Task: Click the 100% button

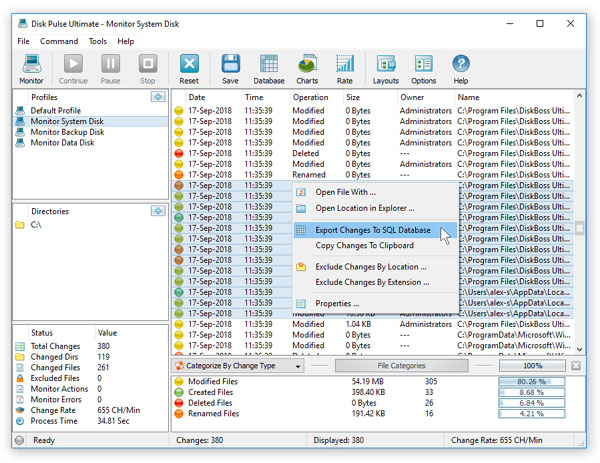Action: pos(532,366)
